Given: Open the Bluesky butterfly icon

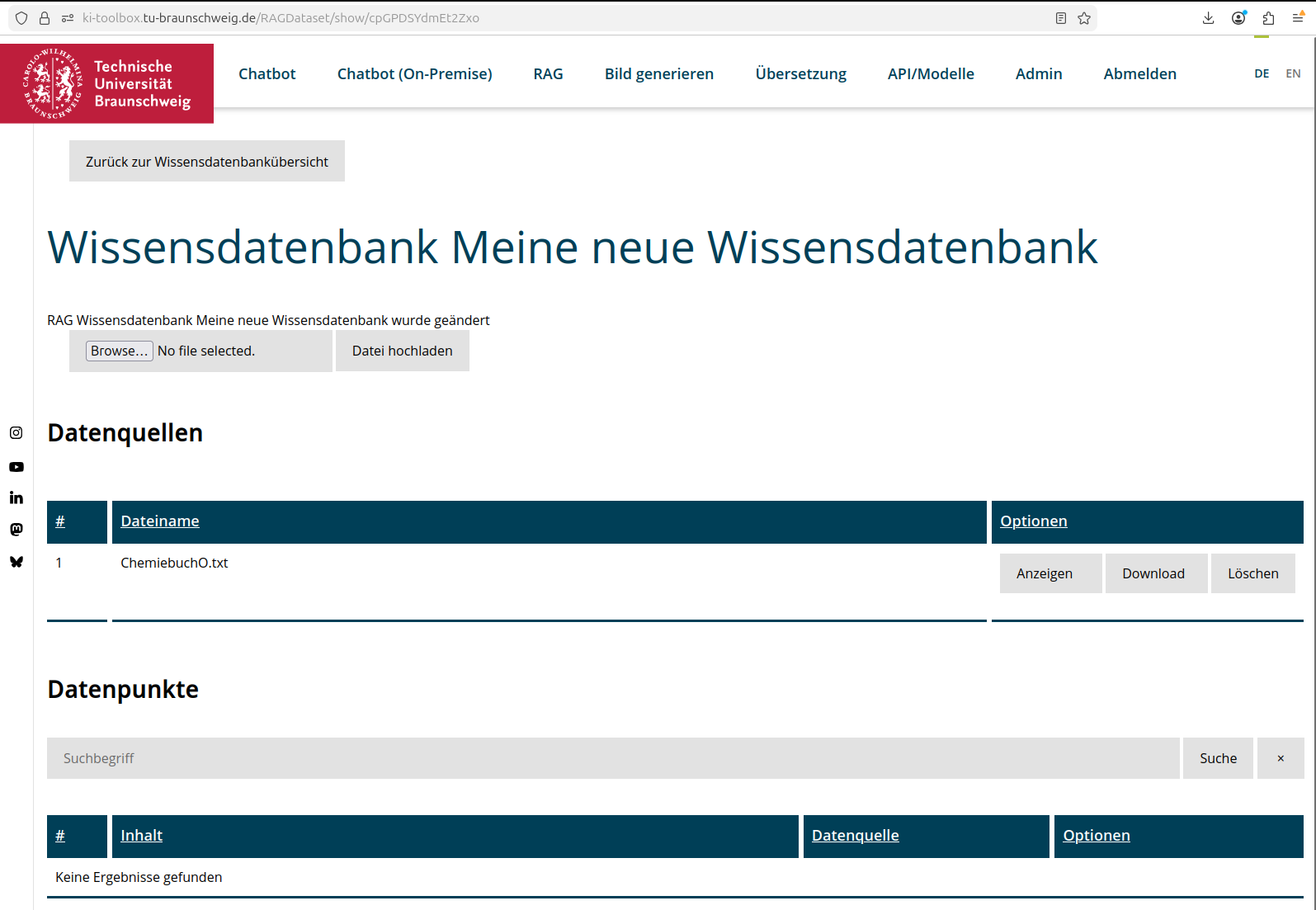Looking at the screenshot, I should click(17, 562).
